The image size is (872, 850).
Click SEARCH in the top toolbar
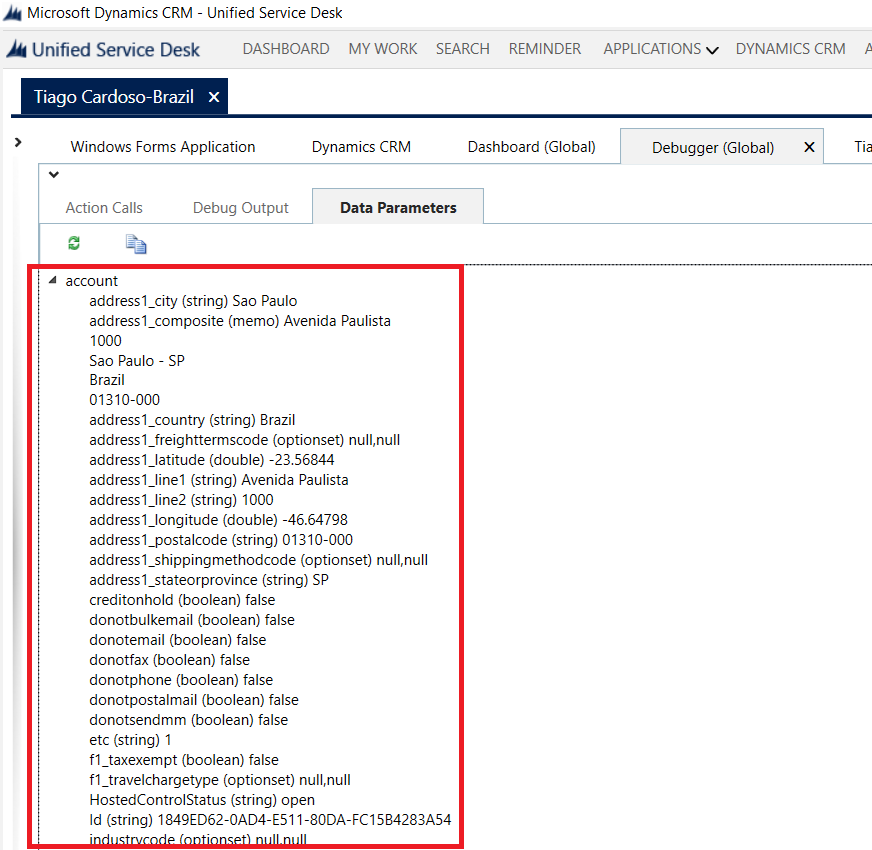[x=462, y=49]
